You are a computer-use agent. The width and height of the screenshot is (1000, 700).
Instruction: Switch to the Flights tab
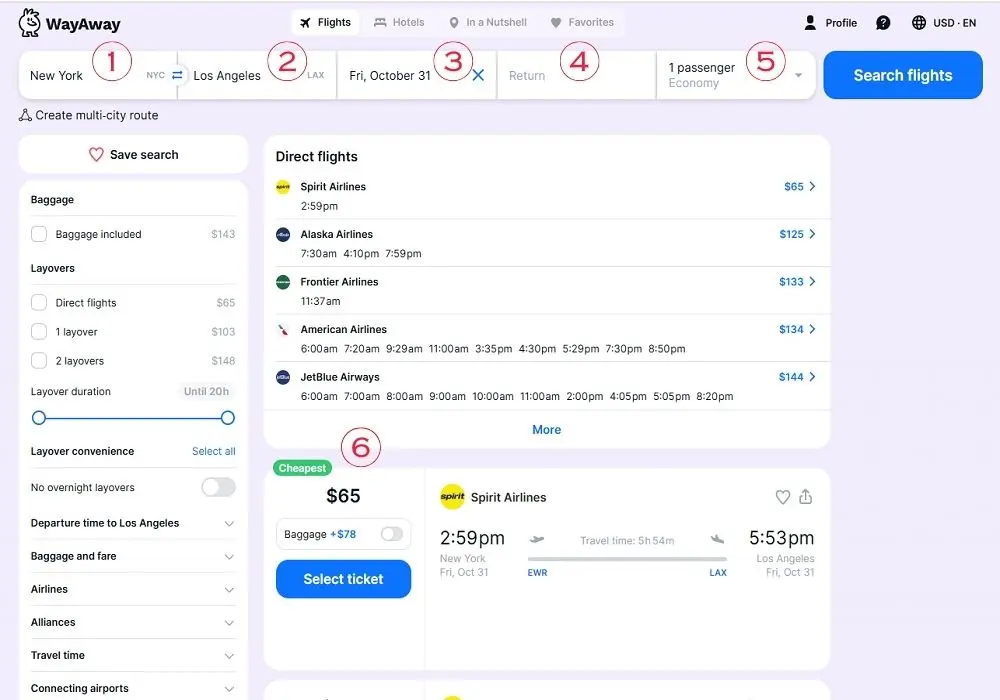pyautogui.click(x=325, y=22)
